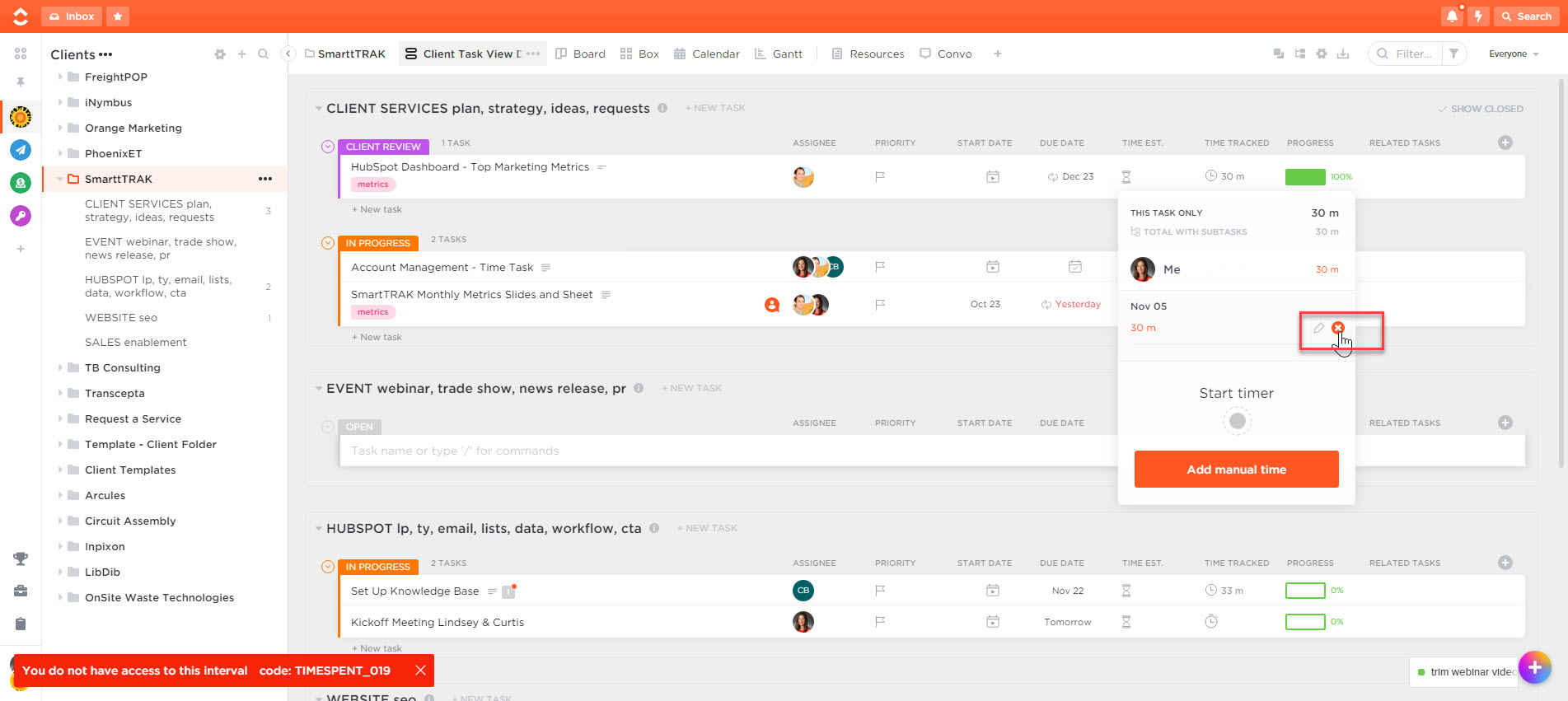The image size is (1568, 701).
Task: Edit the Nov 05 time entry pencil
Action: (1318, 328)
